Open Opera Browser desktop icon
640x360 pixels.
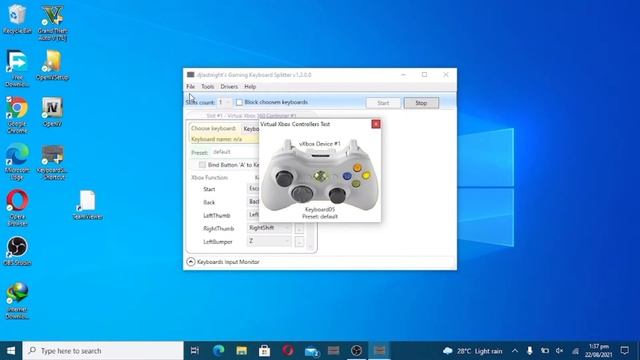17,208
